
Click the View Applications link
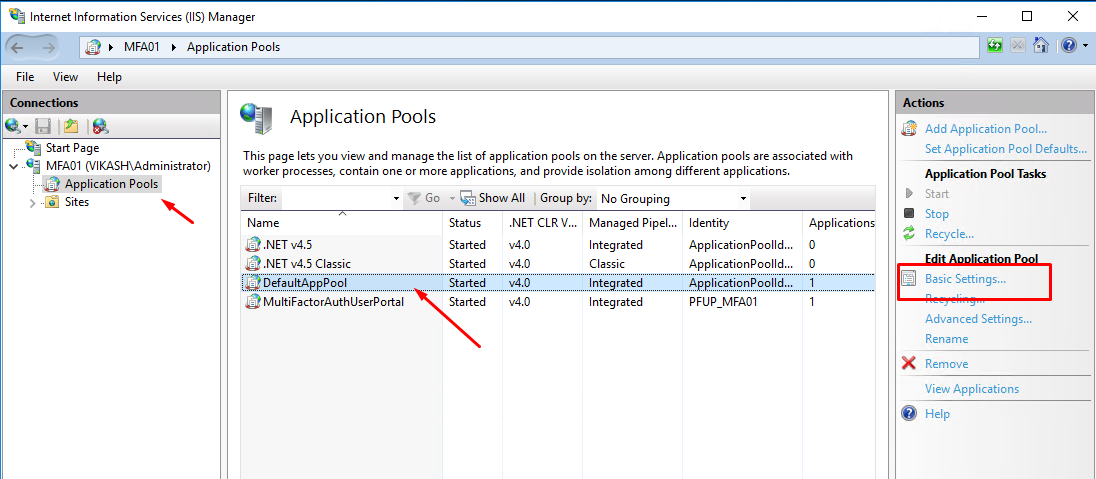point(972,389)
